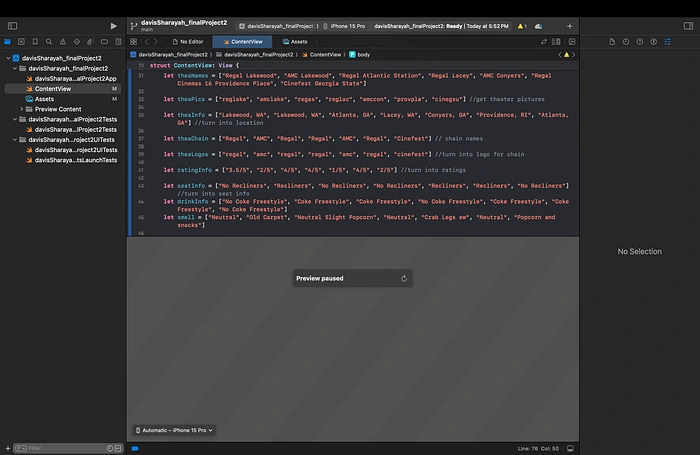Screen dimensions: 700x455
Task: Collapse the davisSharayah_finalProject2 root project
Action: click(8, 58)
